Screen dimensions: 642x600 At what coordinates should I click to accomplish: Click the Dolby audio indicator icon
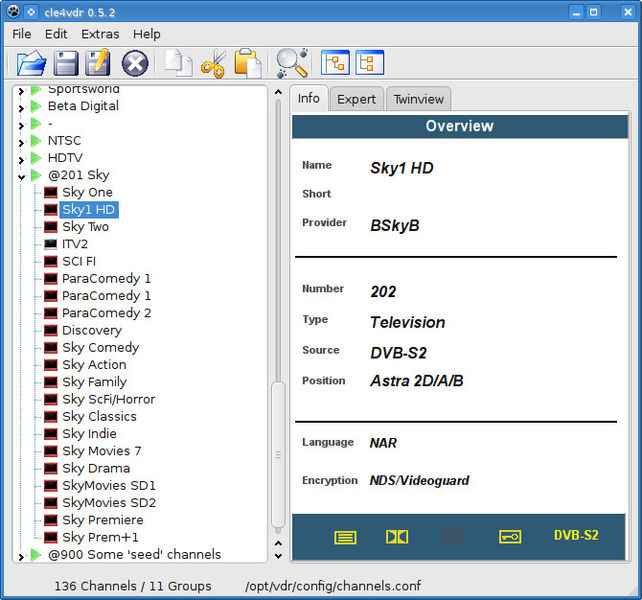[397, 537]
